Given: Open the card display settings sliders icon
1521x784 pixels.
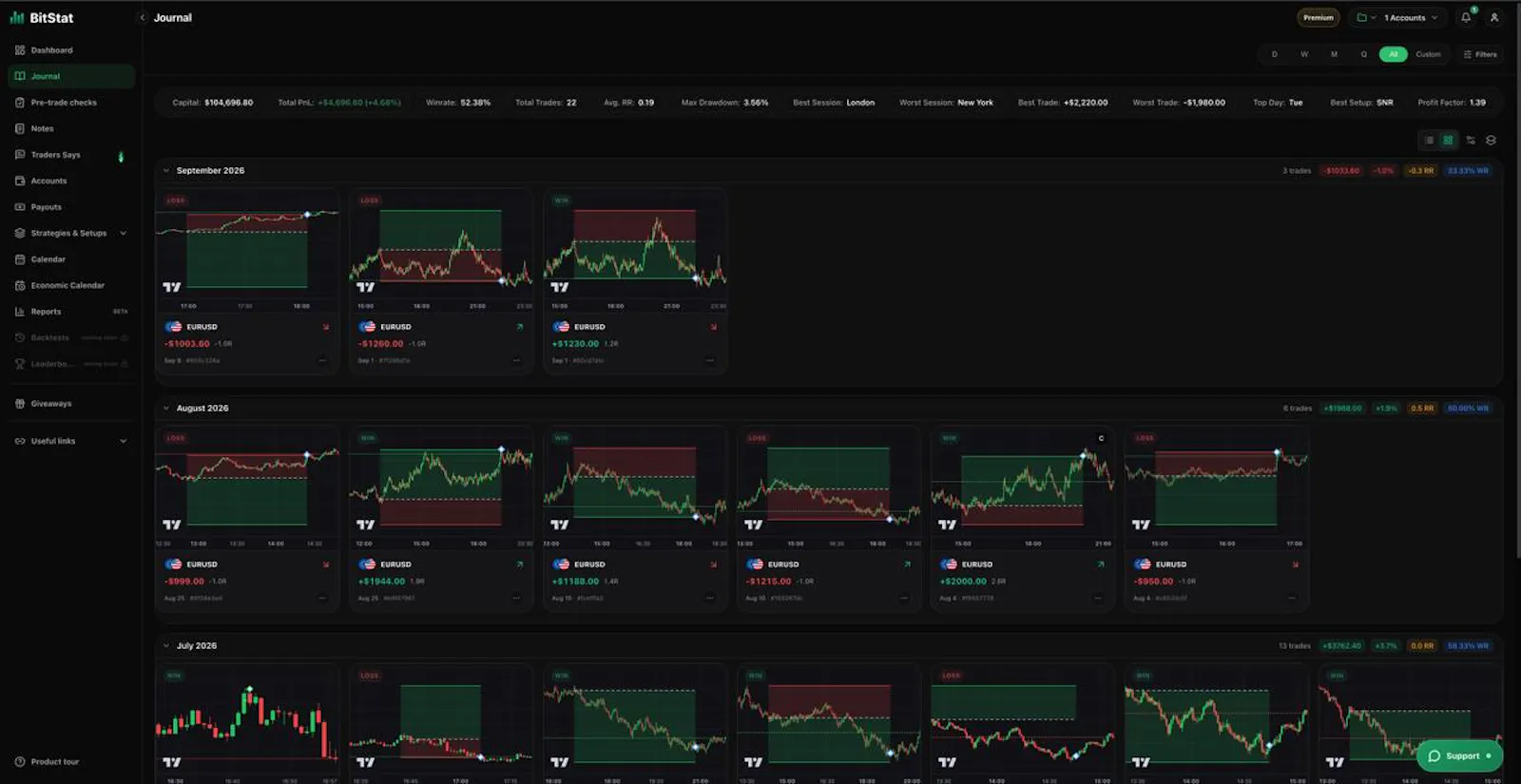Looking at the screenshot, I should click(x=1471, y=140).
